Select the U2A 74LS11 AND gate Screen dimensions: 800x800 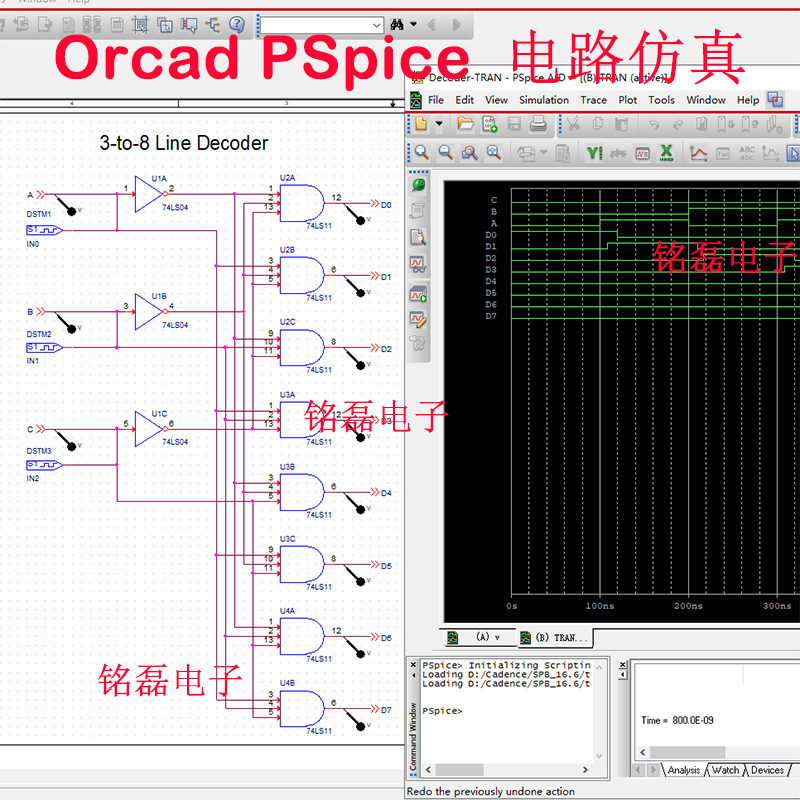302,203
